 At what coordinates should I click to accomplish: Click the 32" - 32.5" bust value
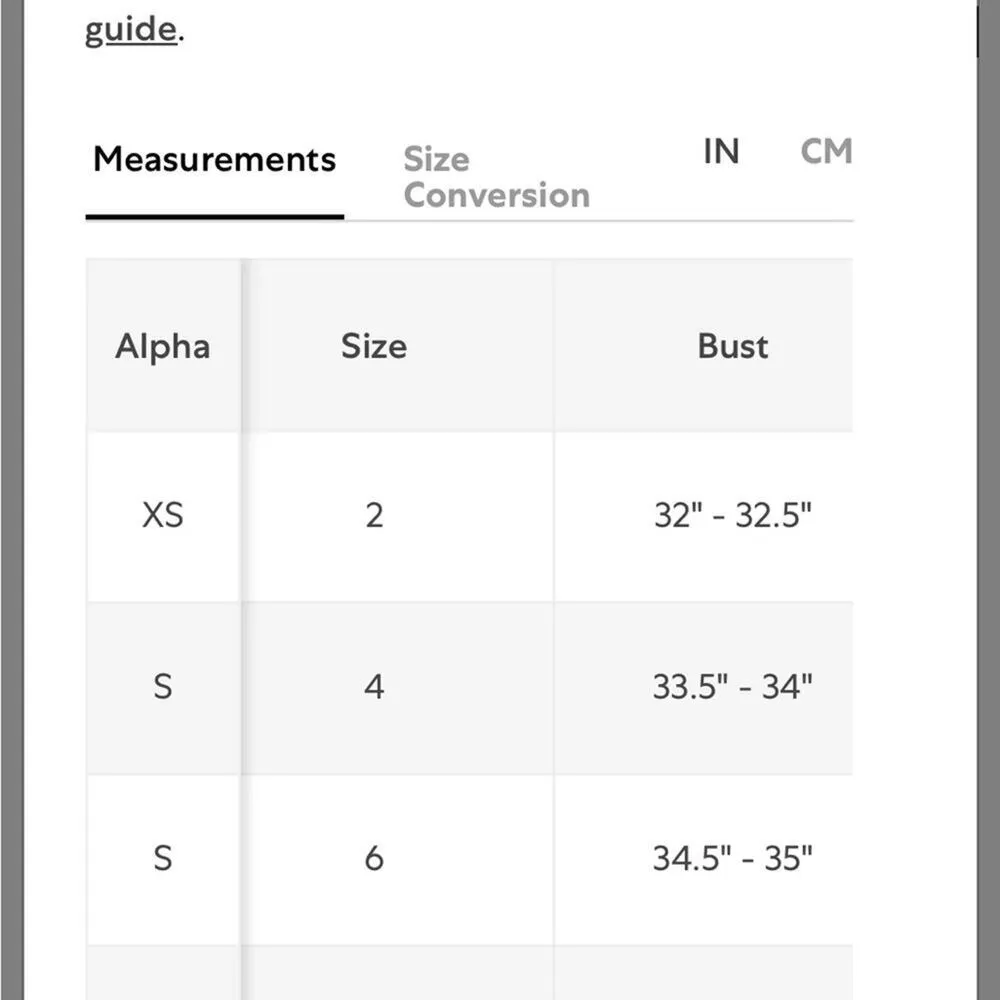click(x=733, y=515)
